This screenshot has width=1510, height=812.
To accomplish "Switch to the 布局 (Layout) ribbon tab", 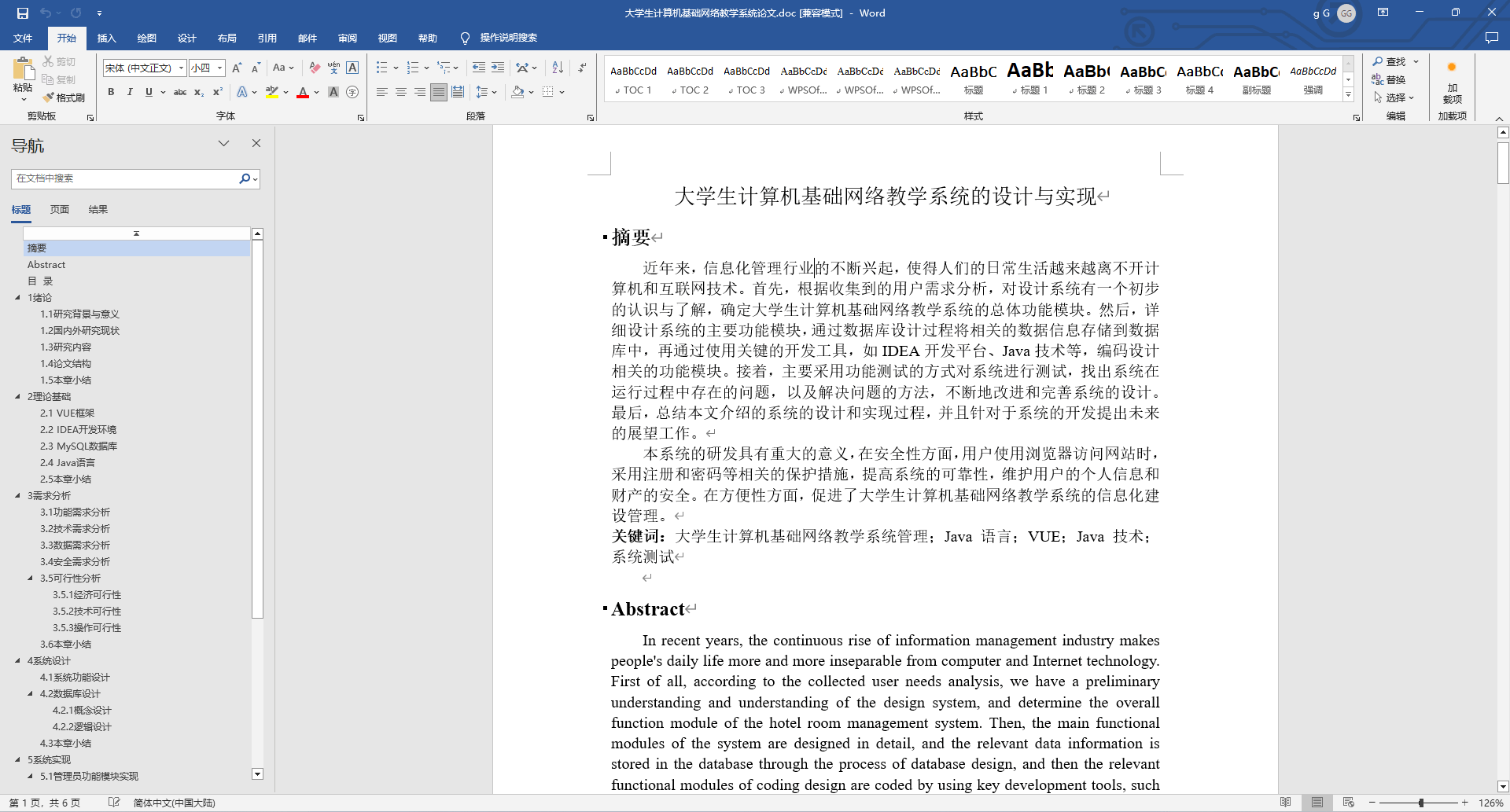I will point(226,38).
